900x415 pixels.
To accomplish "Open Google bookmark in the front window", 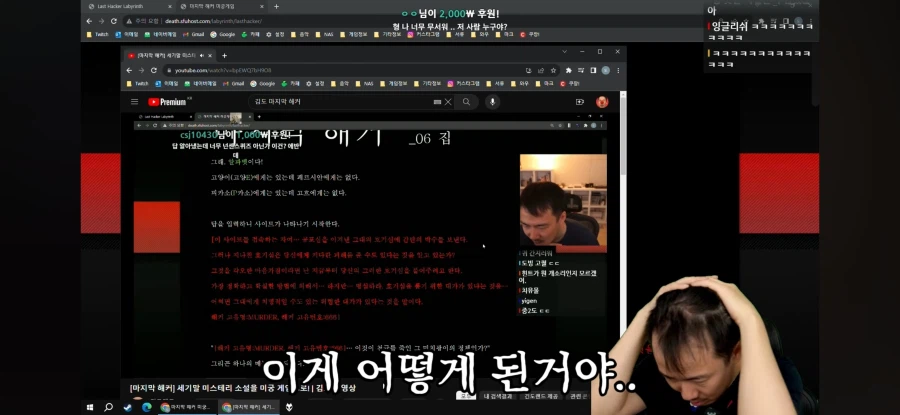I will (x=263, y=83).
